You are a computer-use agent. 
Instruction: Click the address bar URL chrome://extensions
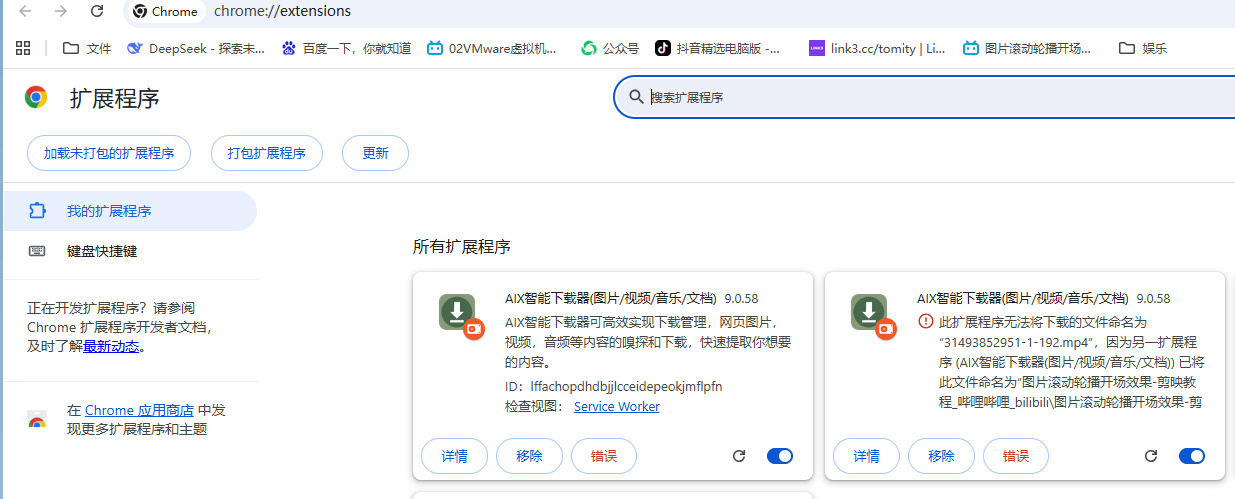(x=282, y=11)
